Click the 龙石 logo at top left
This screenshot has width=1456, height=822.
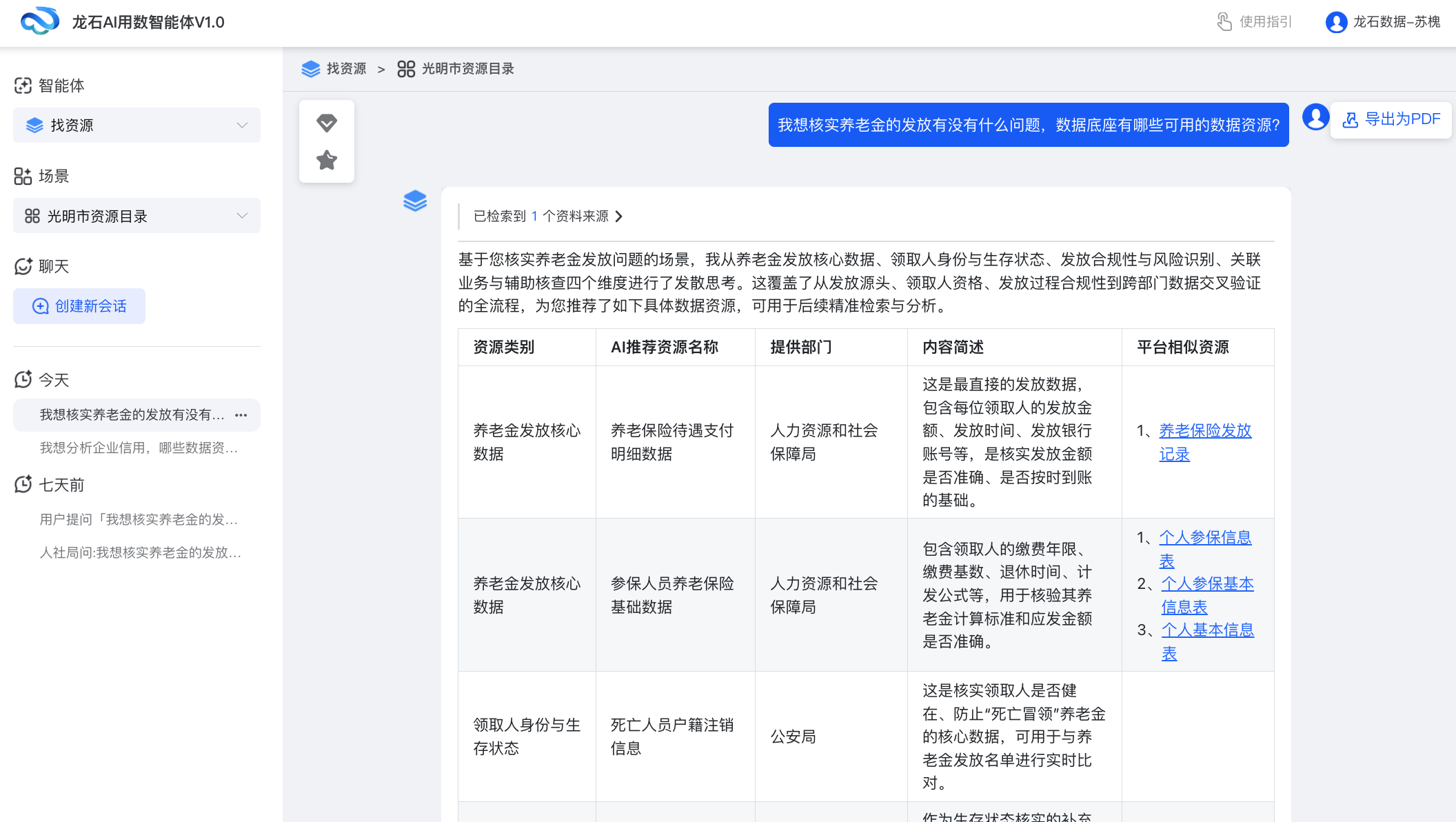[x=40, y=22]
